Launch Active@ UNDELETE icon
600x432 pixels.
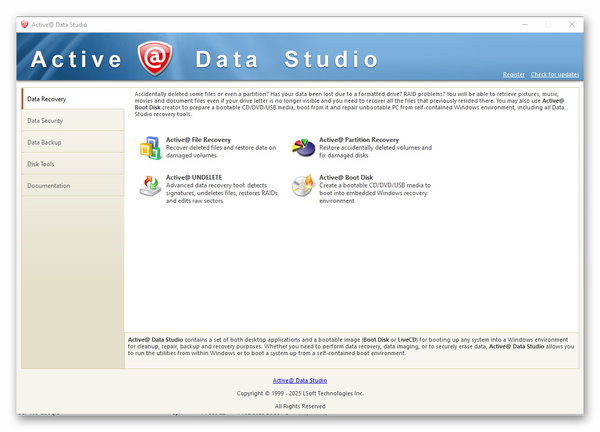(x=150, y=186)
